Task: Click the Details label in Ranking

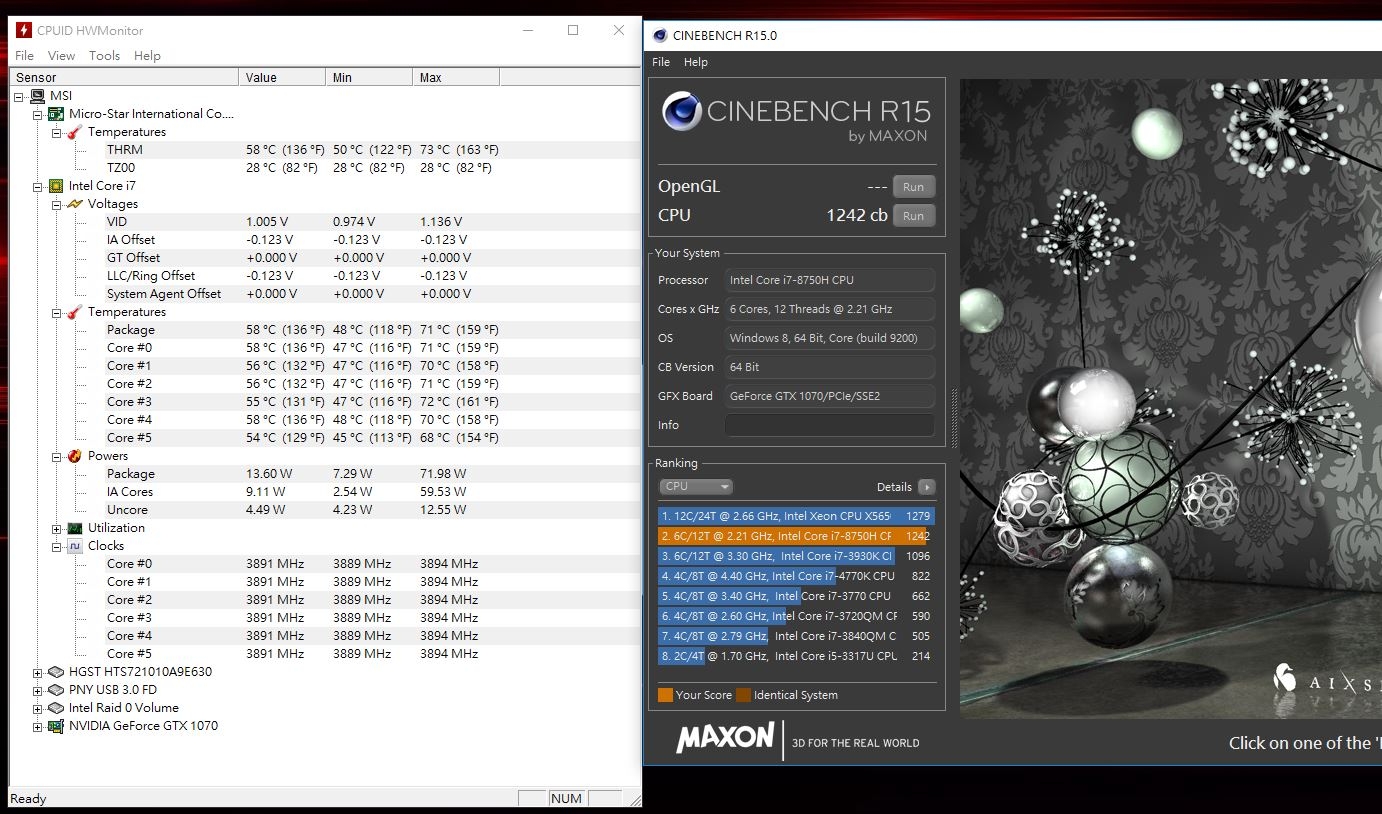Action: pyautogui.click(x=894, y=487)
